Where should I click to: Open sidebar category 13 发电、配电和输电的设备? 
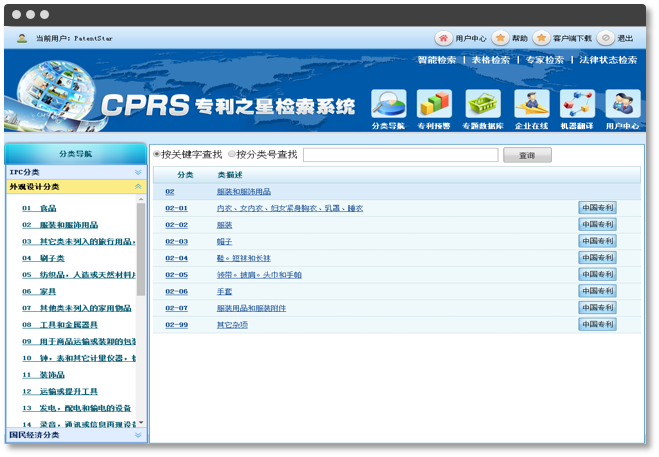click(76, 408)
